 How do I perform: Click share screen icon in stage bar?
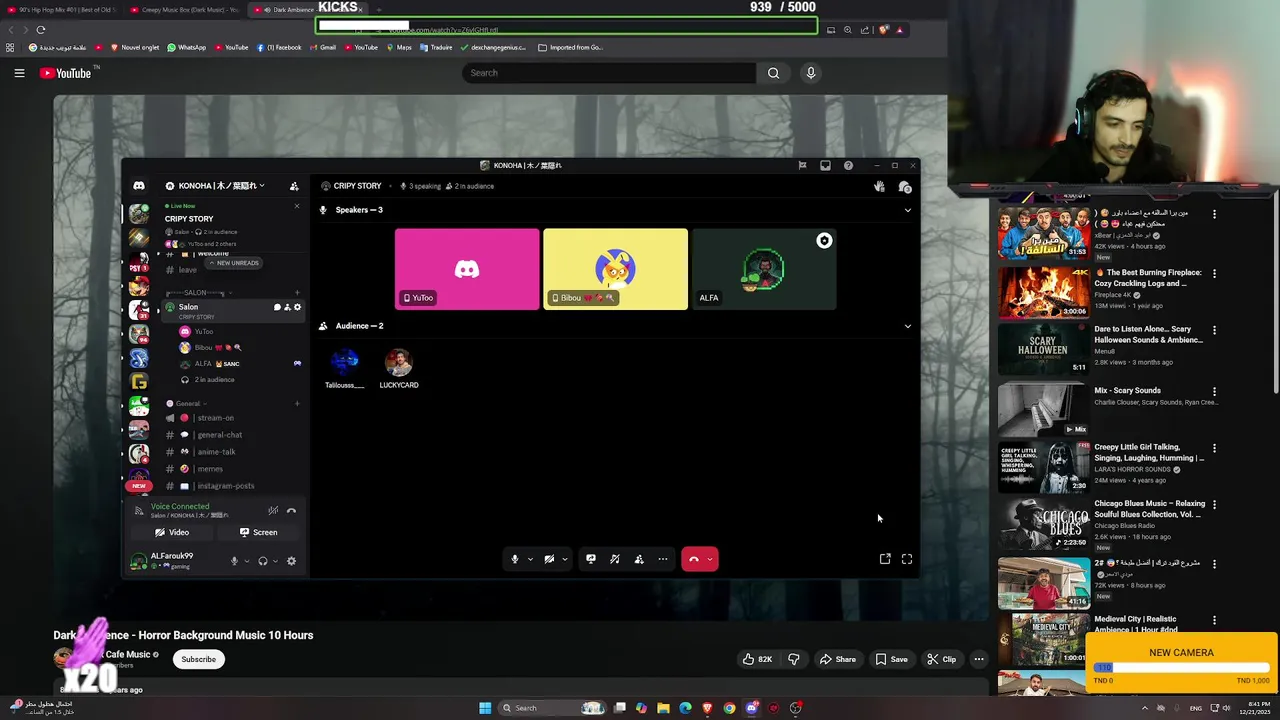(591, 559)
